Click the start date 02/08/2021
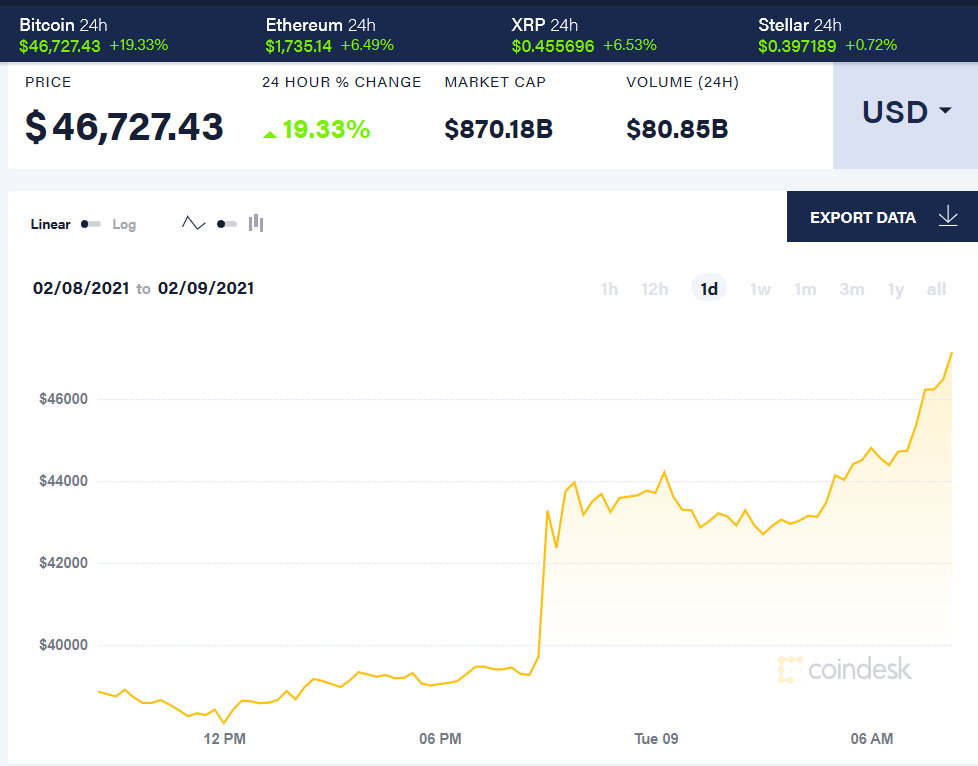 click(x=81, y=288)
